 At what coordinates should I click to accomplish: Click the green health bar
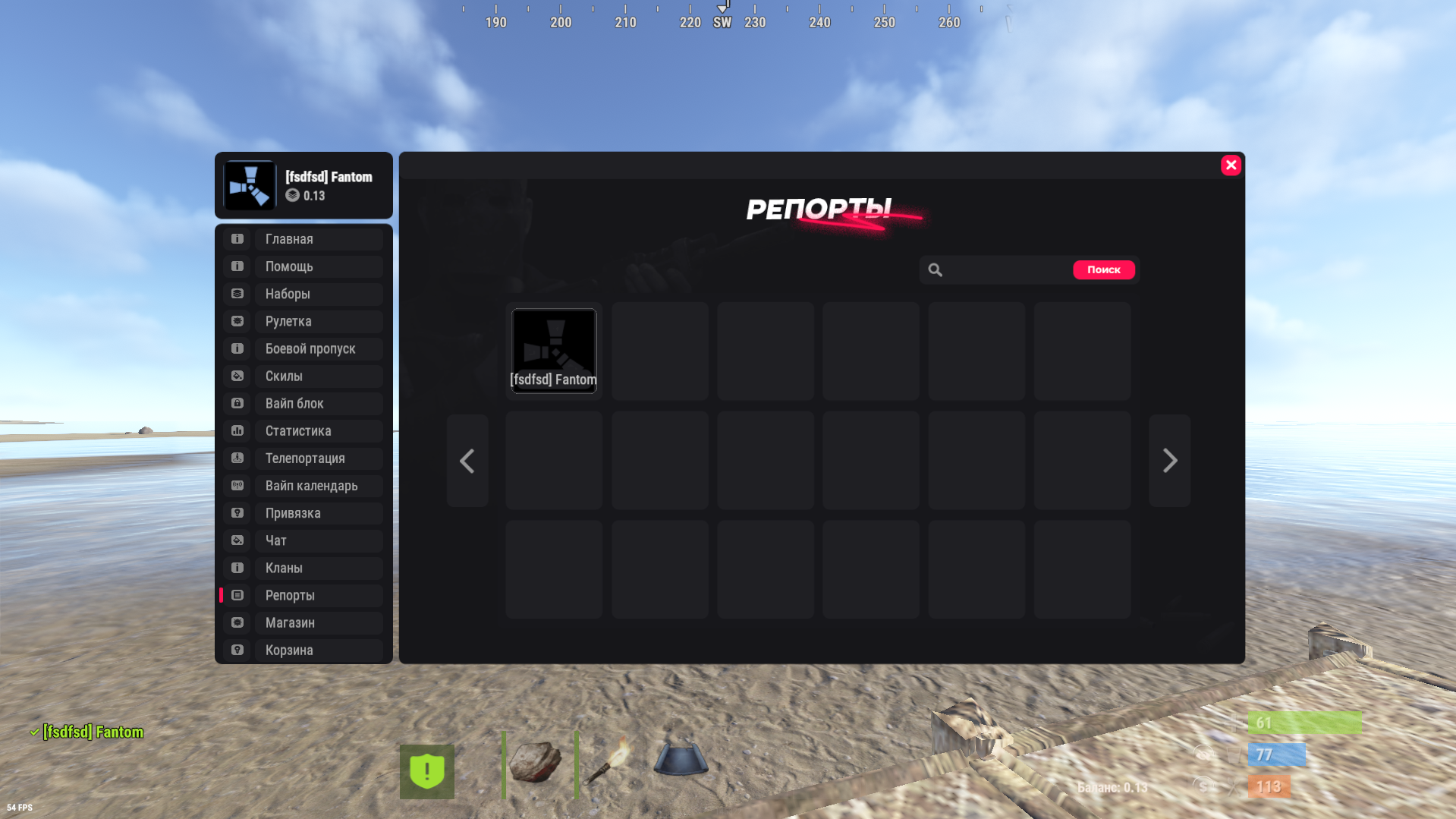[1304, 723]
